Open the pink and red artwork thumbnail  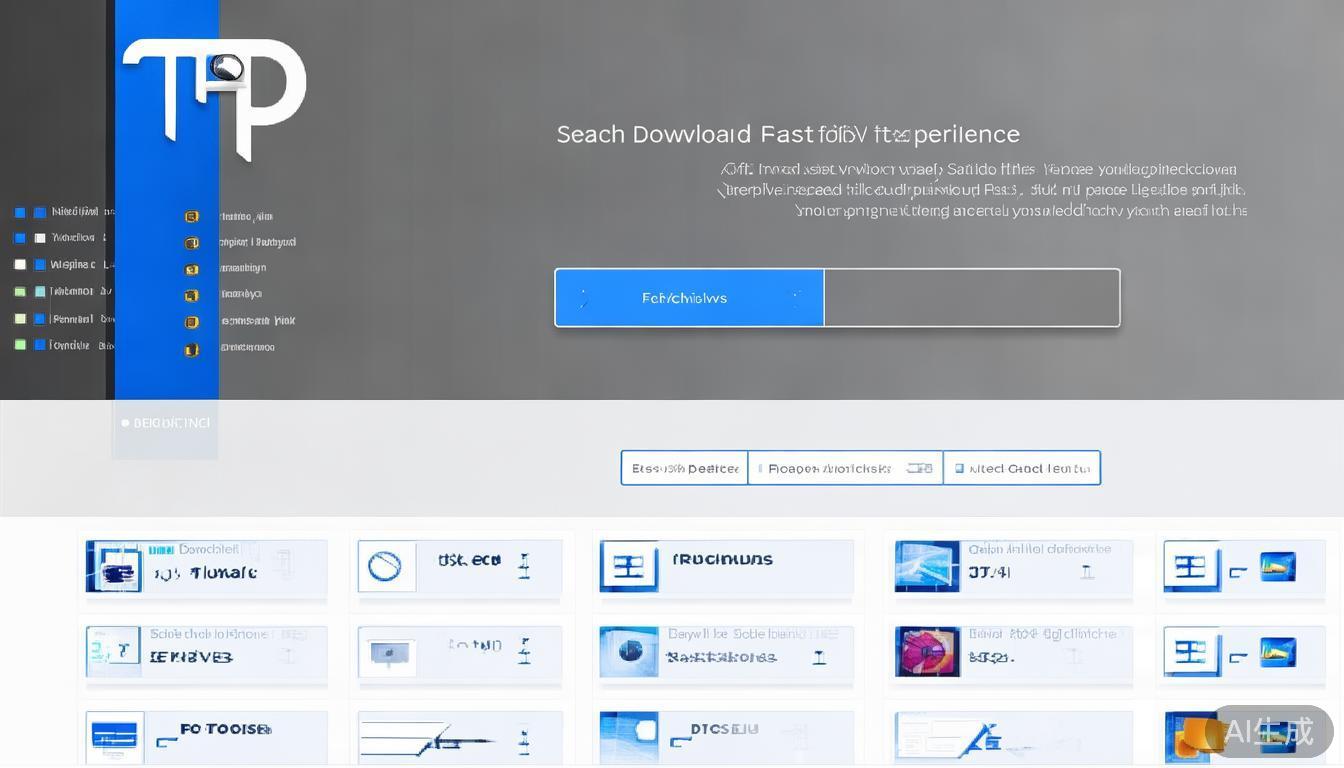(926, 651)
